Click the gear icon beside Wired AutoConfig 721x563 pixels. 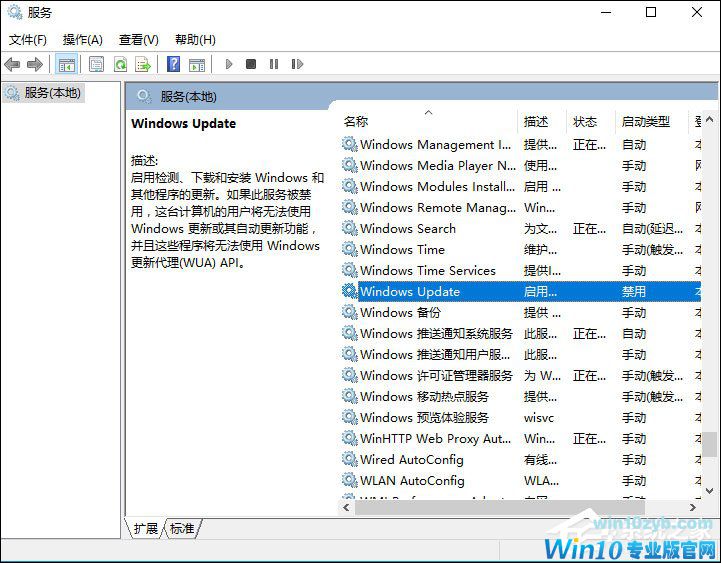click(349, 459)
